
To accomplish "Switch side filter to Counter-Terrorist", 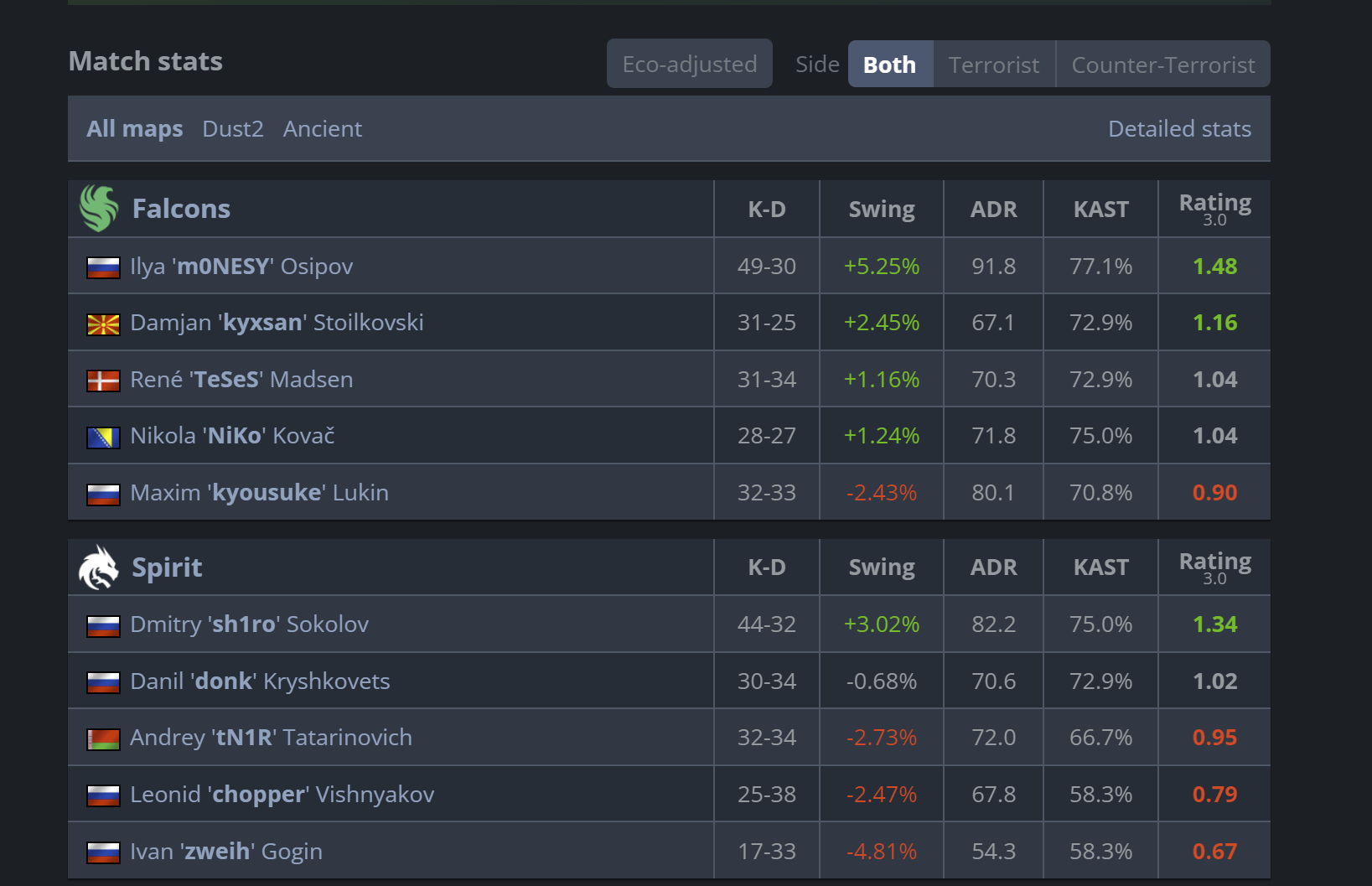I will coord(1162,65).
